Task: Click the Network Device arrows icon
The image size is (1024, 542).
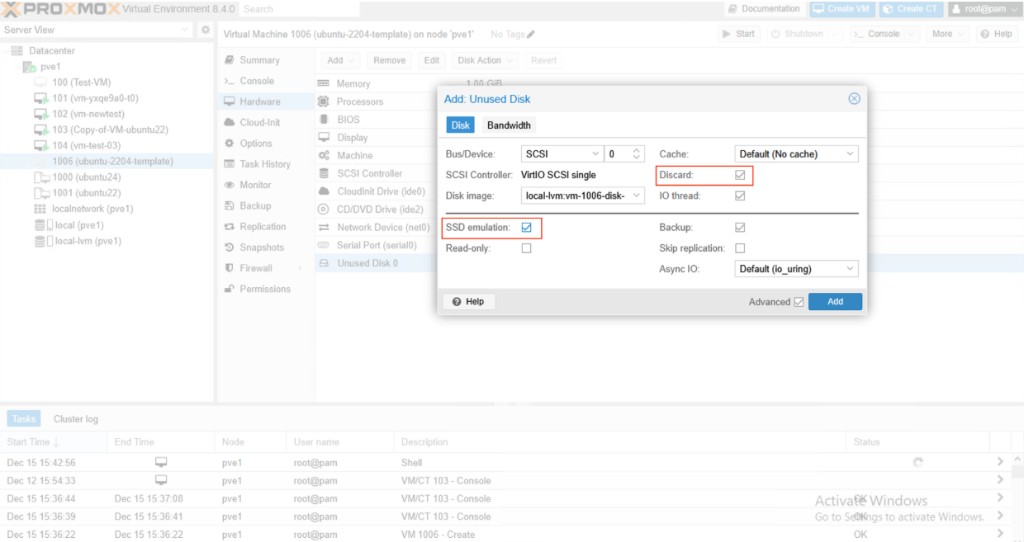Action: click(x=323, y=227)
